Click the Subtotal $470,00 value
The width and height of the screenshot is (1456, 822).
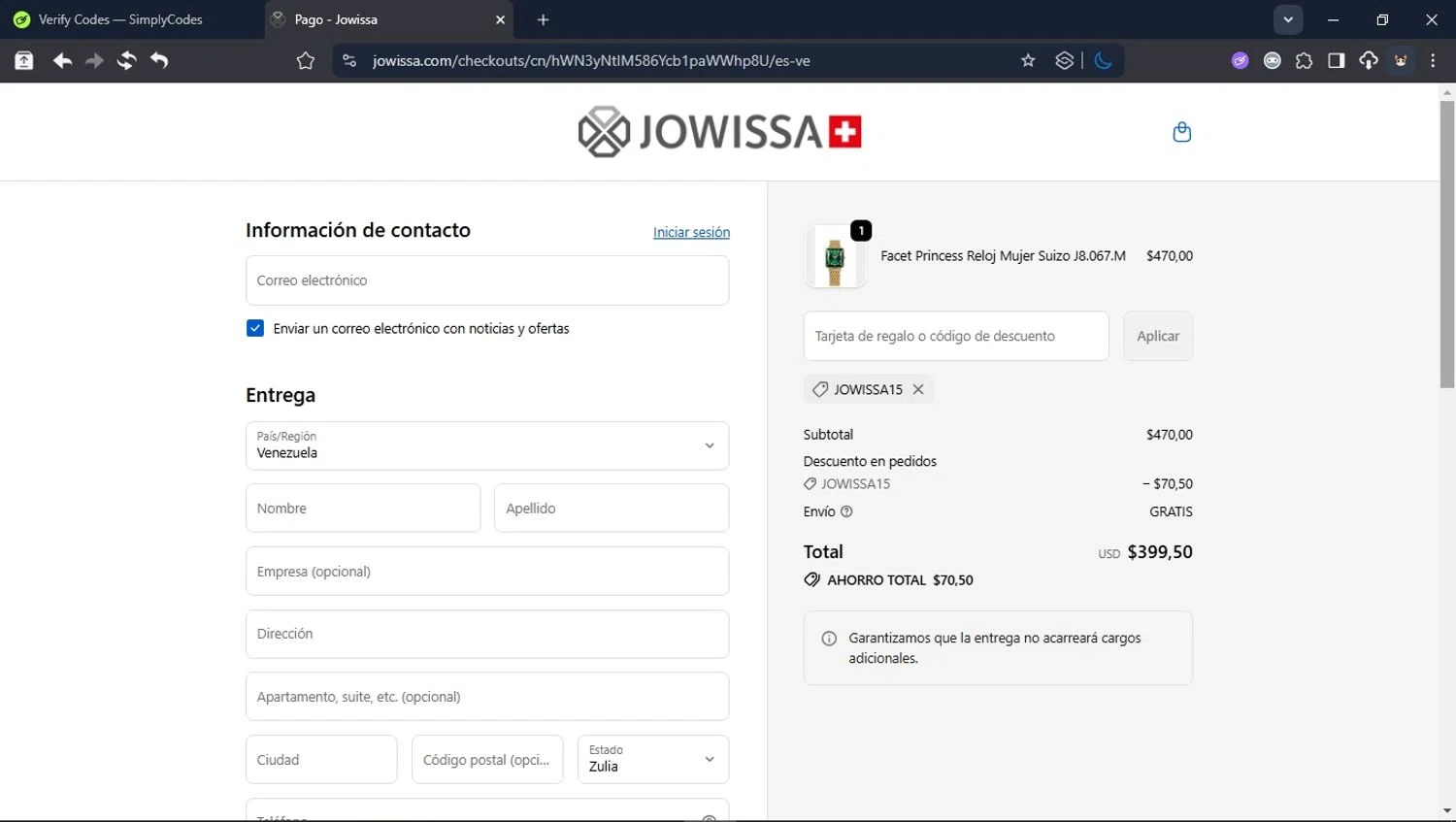[1170, 435]
